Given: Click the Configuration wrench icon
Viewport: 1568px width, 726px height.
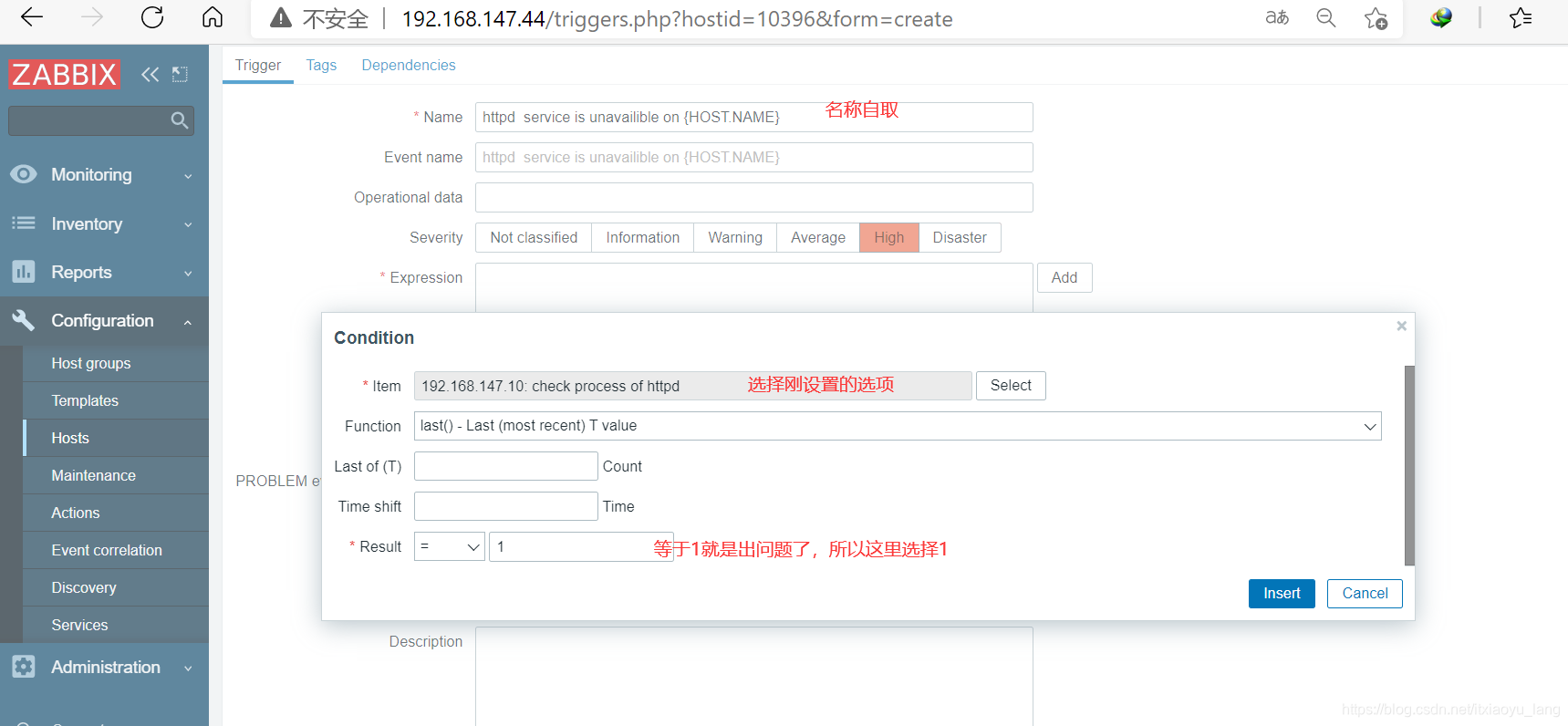Looking at the screenshot, I should [x=24, y=320].
